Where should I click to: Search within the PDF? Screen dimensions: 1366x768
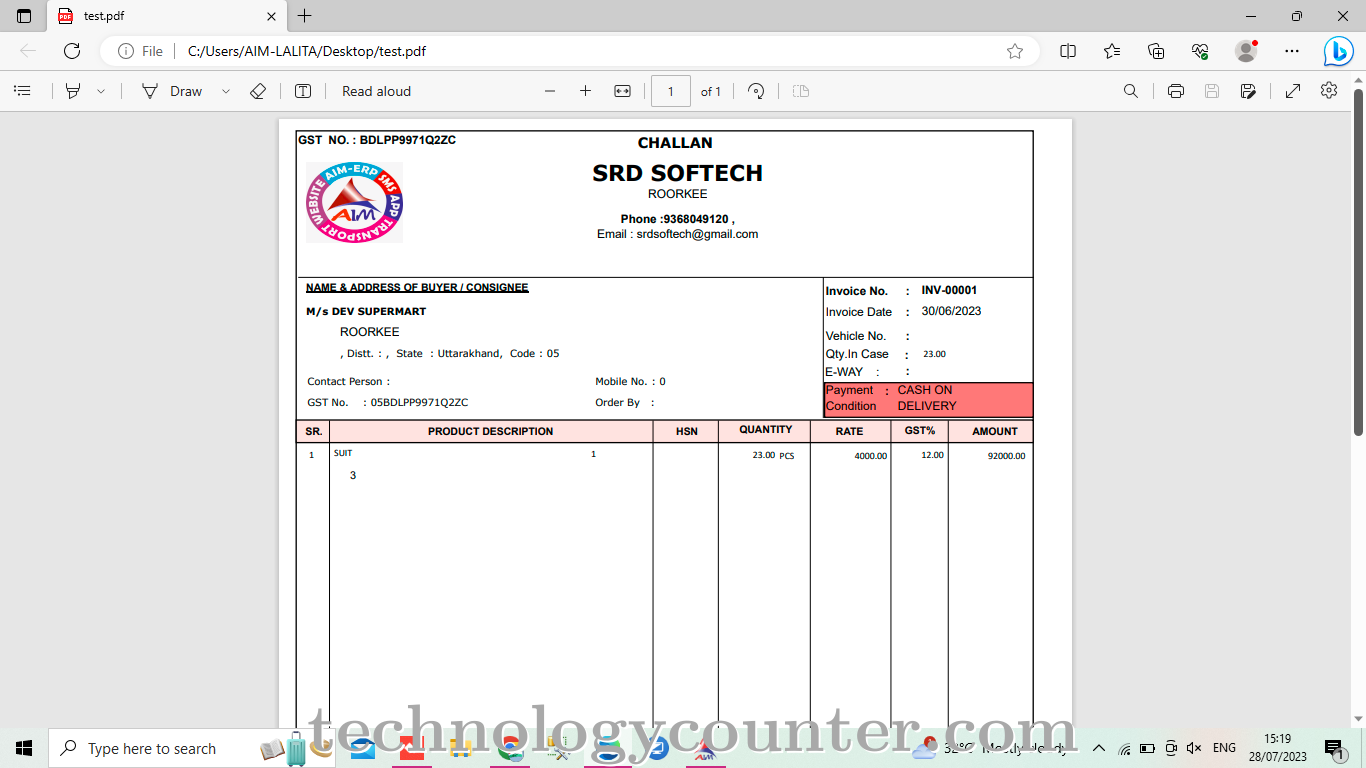[1131, 91]
